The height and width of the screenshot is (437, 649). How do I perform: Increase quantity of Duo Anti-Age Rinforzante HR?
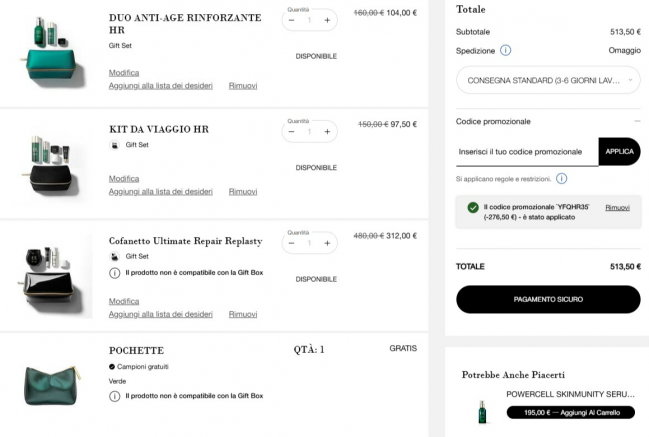[327, 20]
